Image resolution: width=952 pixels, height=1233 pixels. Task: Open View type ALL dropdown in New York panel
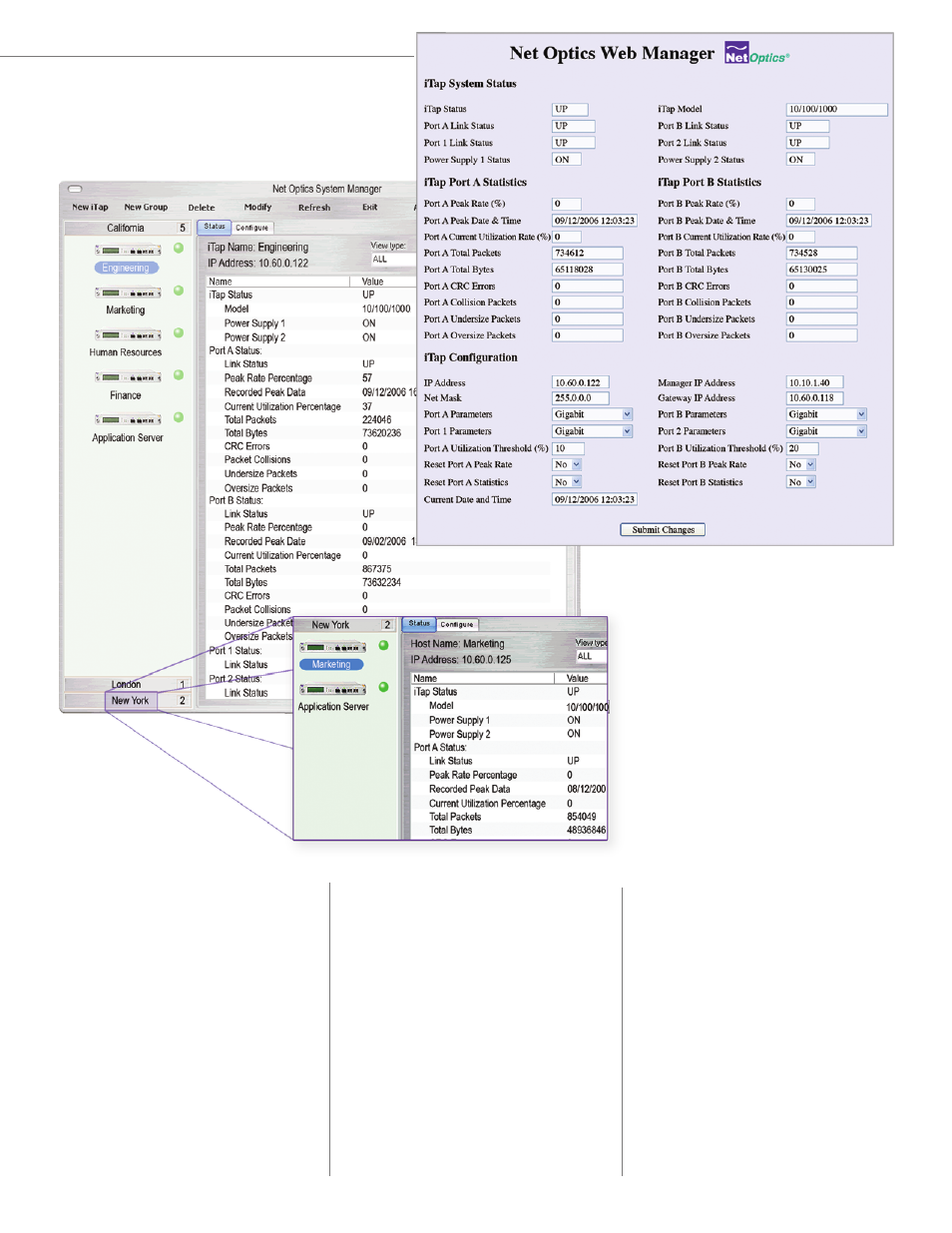[x=591, y=656]
